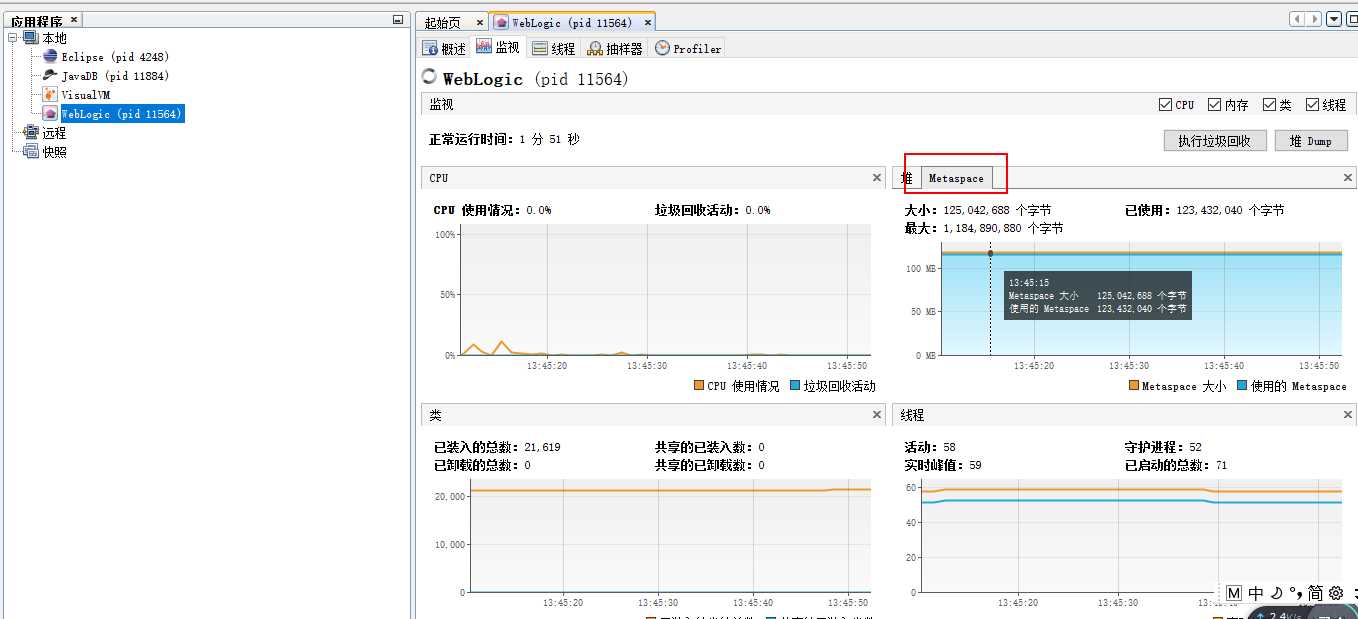Select the VisualVM tree entry

(x=85, y=95)
